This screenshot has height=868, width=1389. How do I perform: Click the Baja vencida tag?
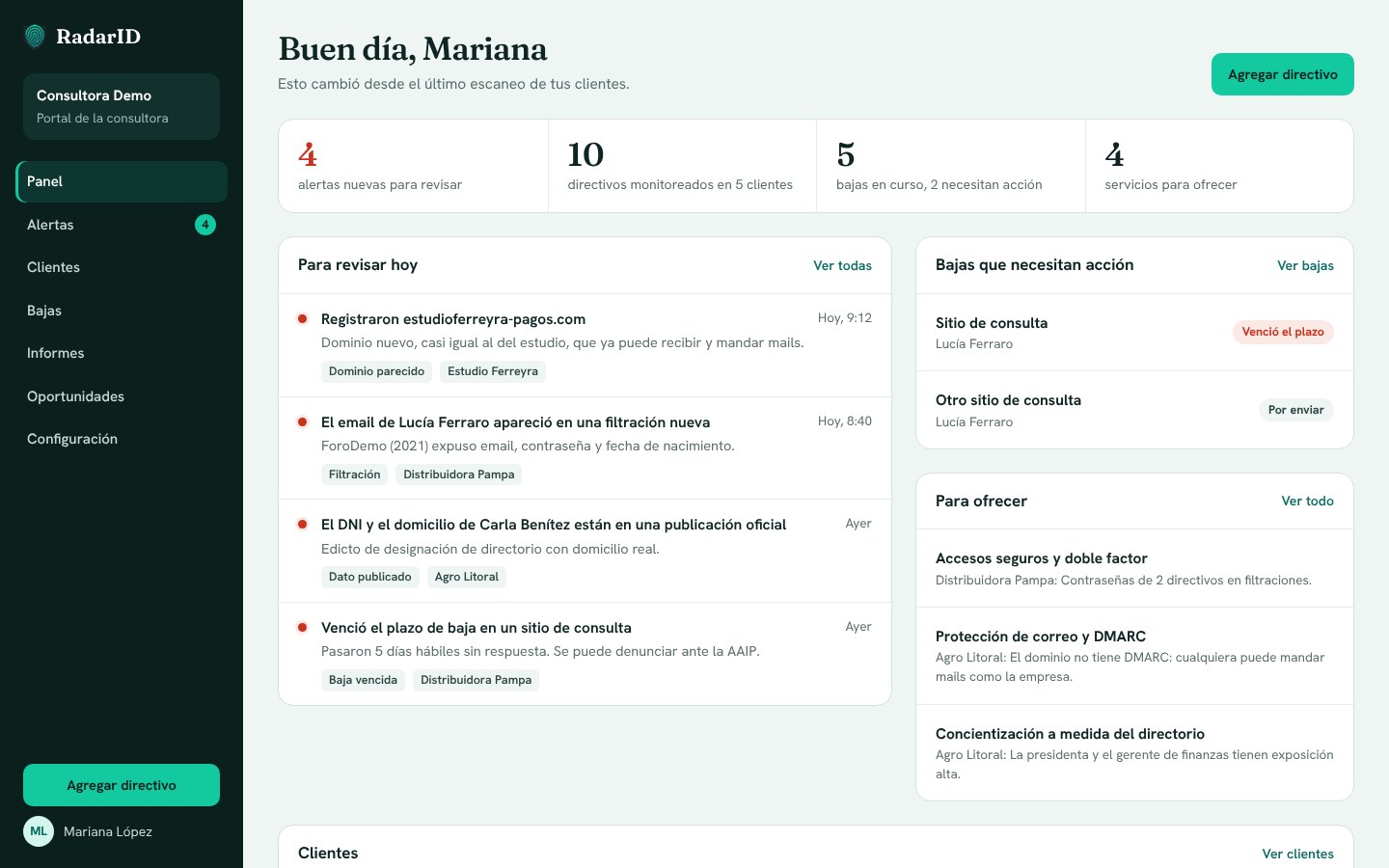click(363, 680)
